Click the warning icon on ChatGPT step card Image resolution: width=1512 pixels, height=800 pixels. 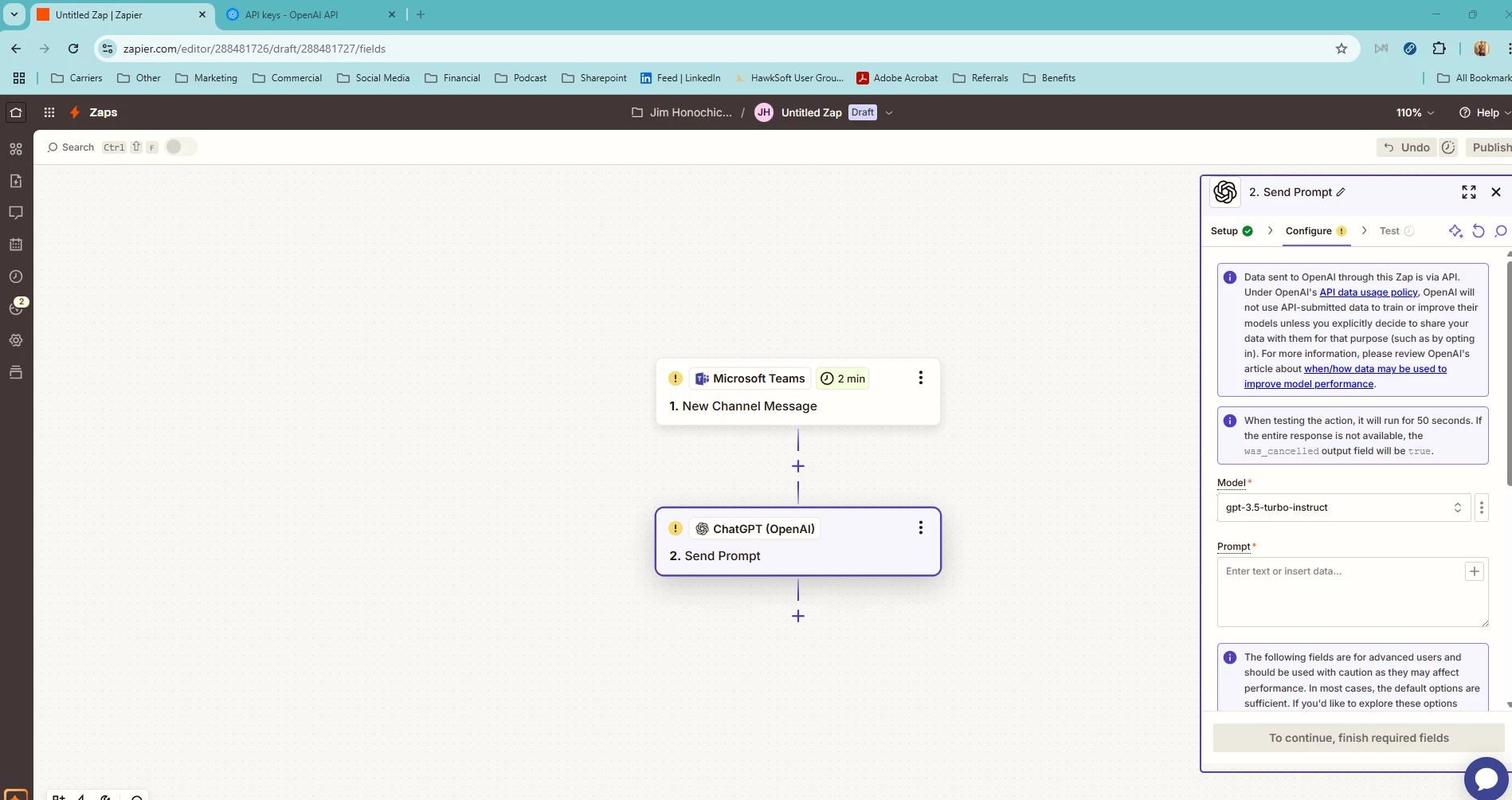676,528
